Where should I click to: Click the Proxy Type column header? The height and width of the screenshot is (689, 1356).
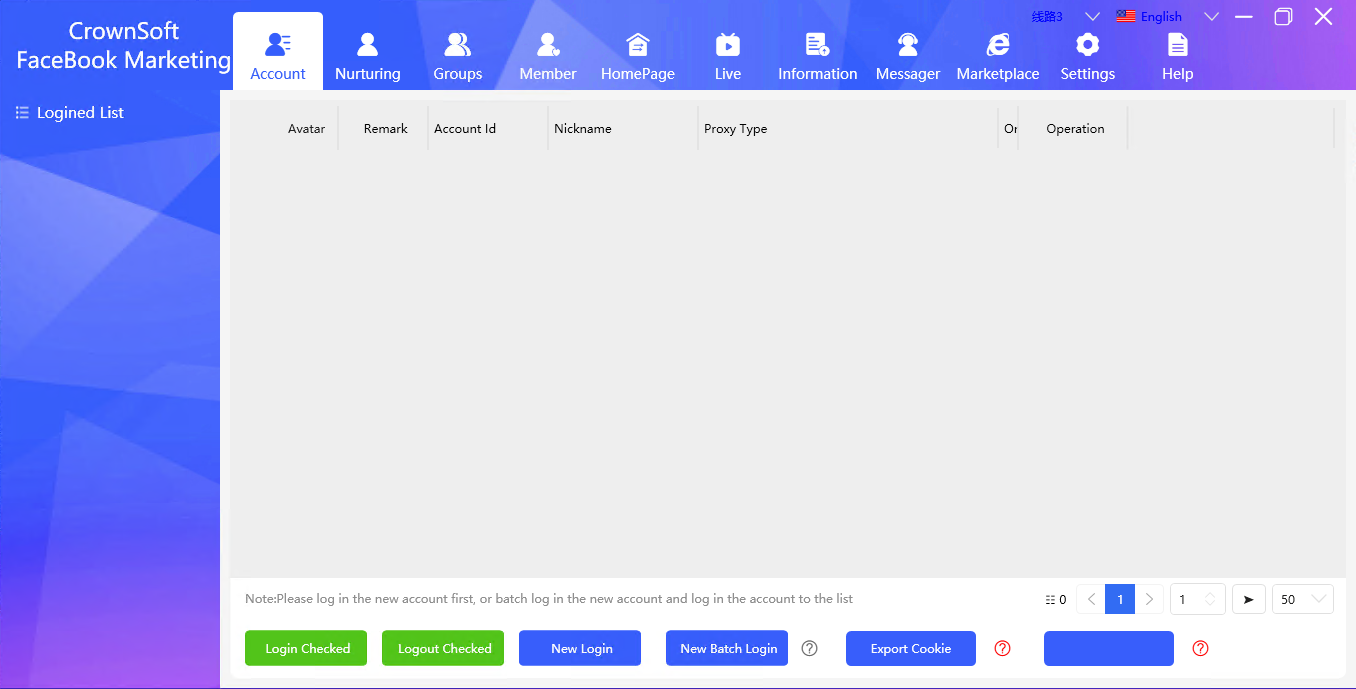coord(735,129)
